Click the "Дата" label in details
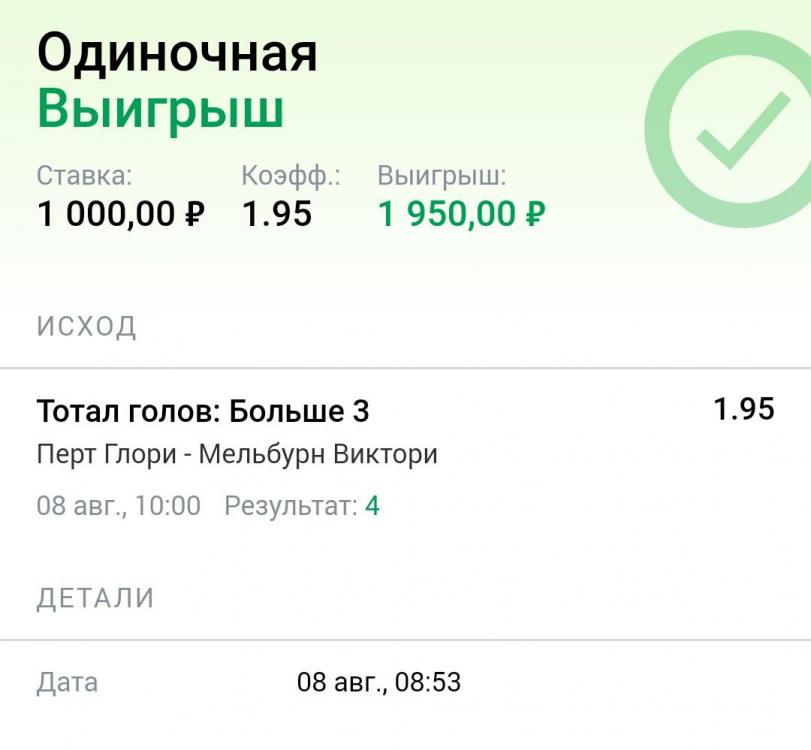Screen dimensions: 811x750 tap(67, 683)
